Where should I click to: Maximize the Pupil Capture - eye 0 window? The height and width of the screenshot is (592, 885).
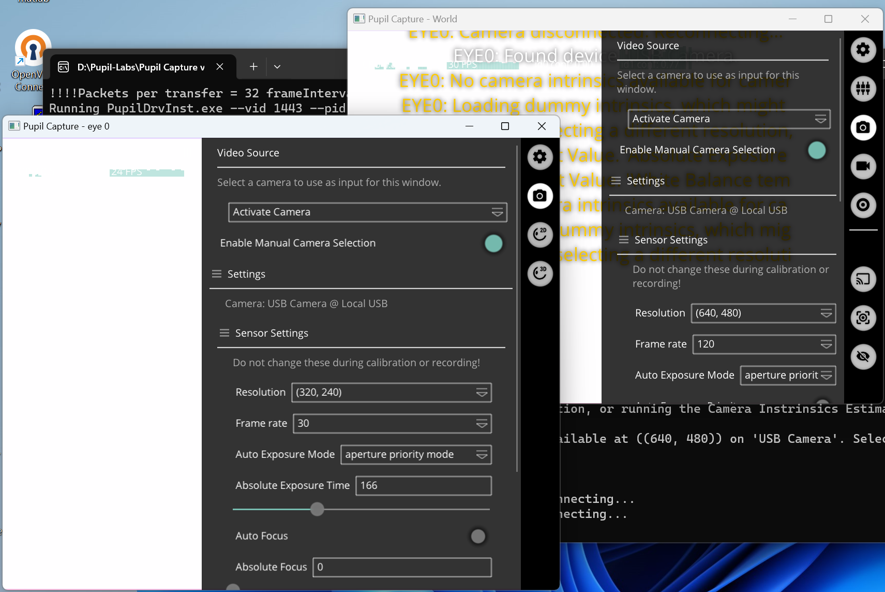pos(505,126)
